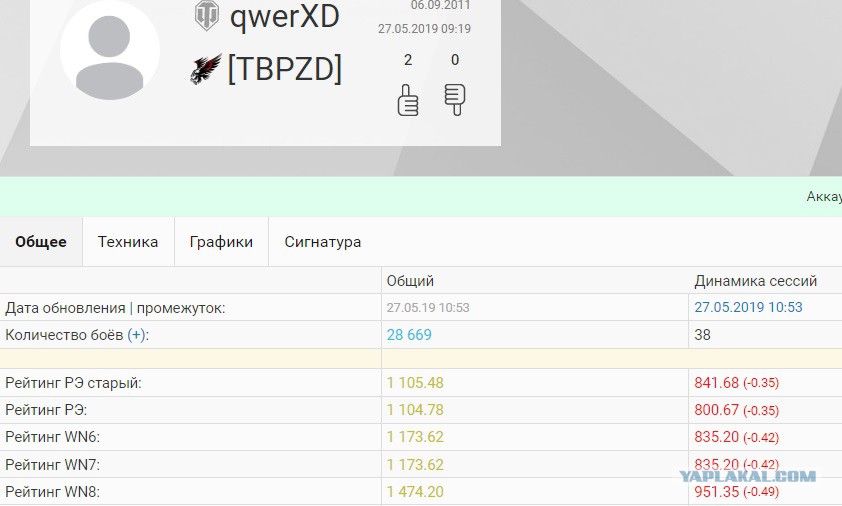Screen dimensions: 842x506
Task: Open the 27.05.2019 10:53 session date link
Action: tap(748, 307)
